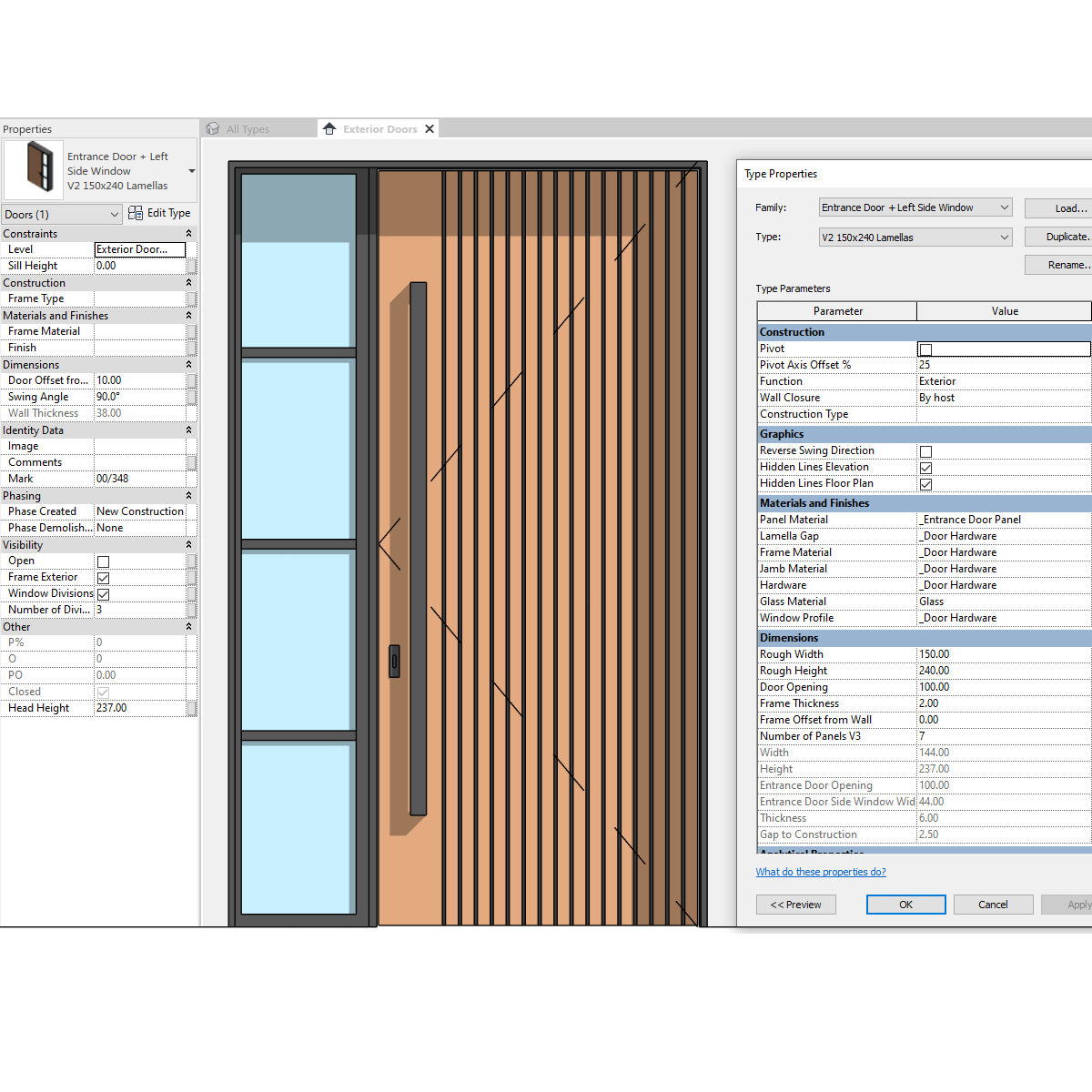1092x1092 pixels.
Task: Collapse the Dimensions group in Properties panel
Action: 188,365
